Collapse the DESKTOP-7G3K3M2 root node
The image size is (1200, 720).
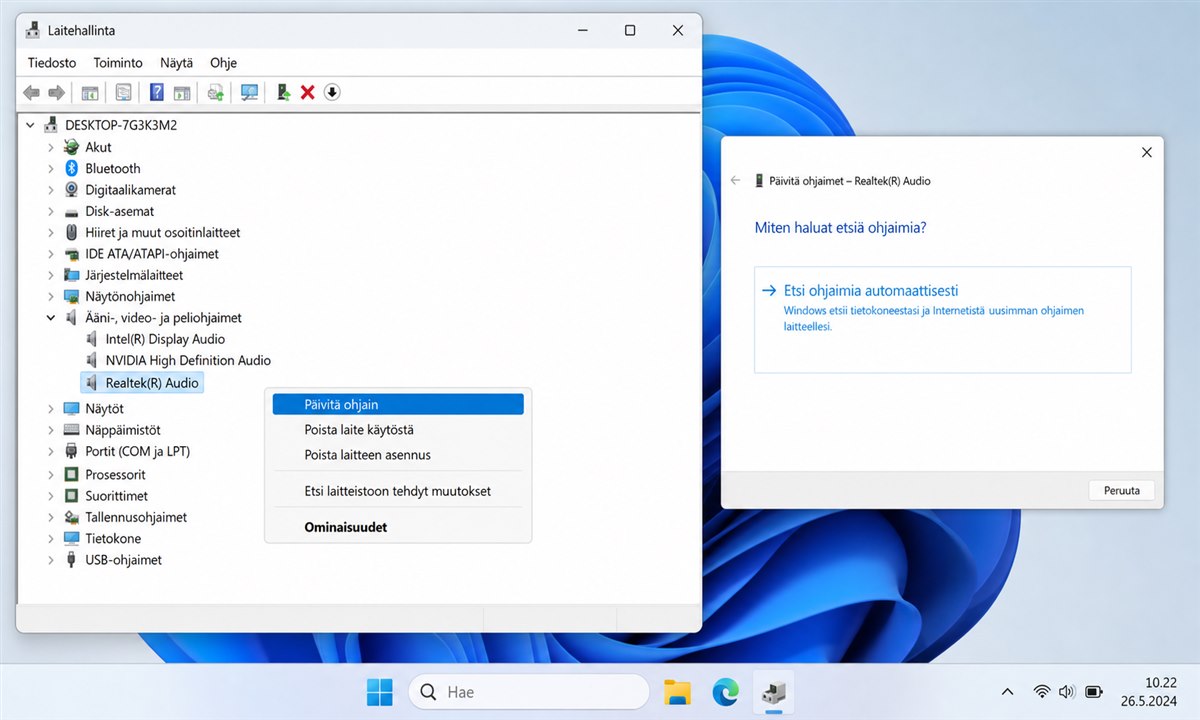(30, 125)
